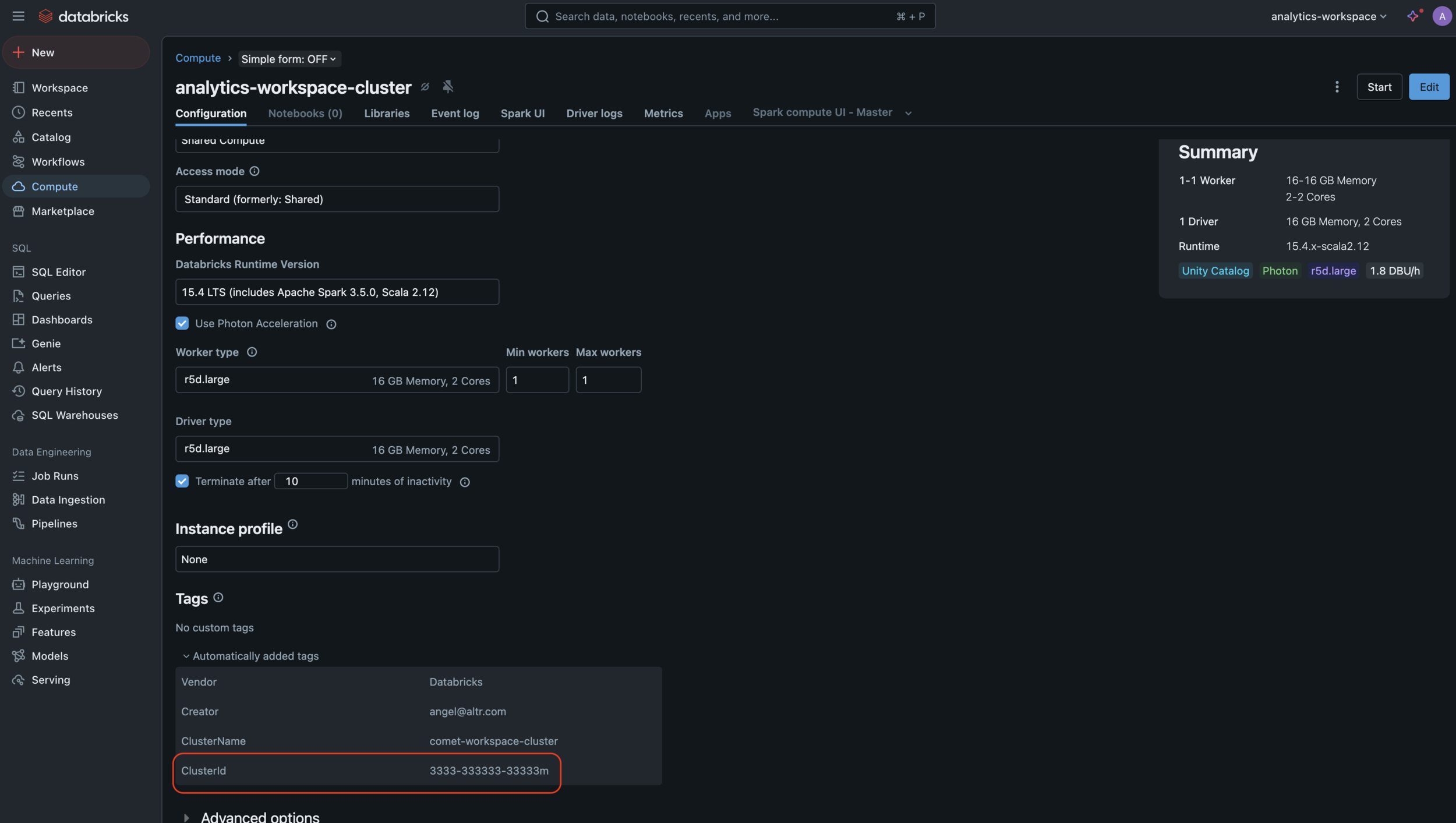The height and width of the screenshot is (823, 1456).
Task: Click the rename pencil icon beside cluster name
Action: click(x=425, y=87)
